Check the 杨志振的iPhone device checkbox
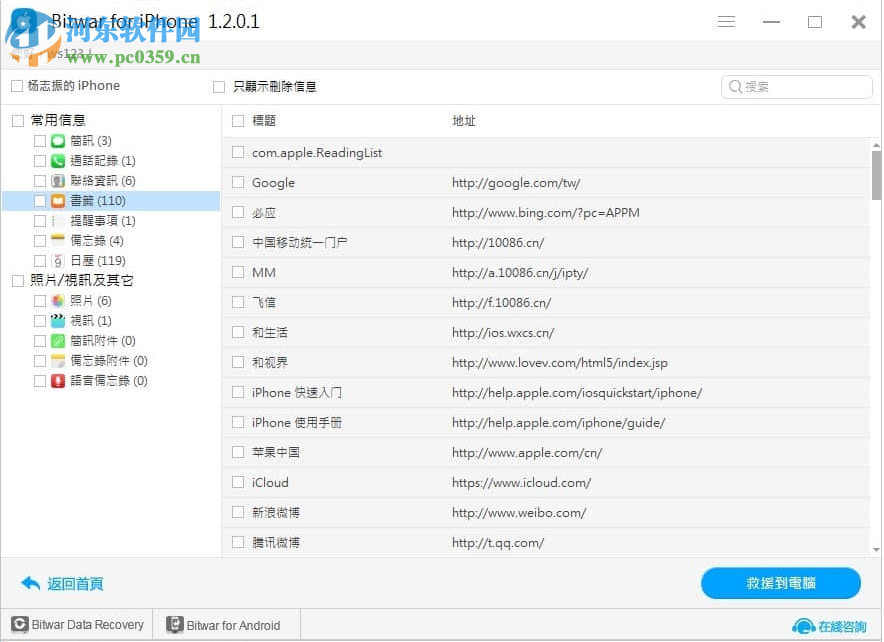 [15, 86]
